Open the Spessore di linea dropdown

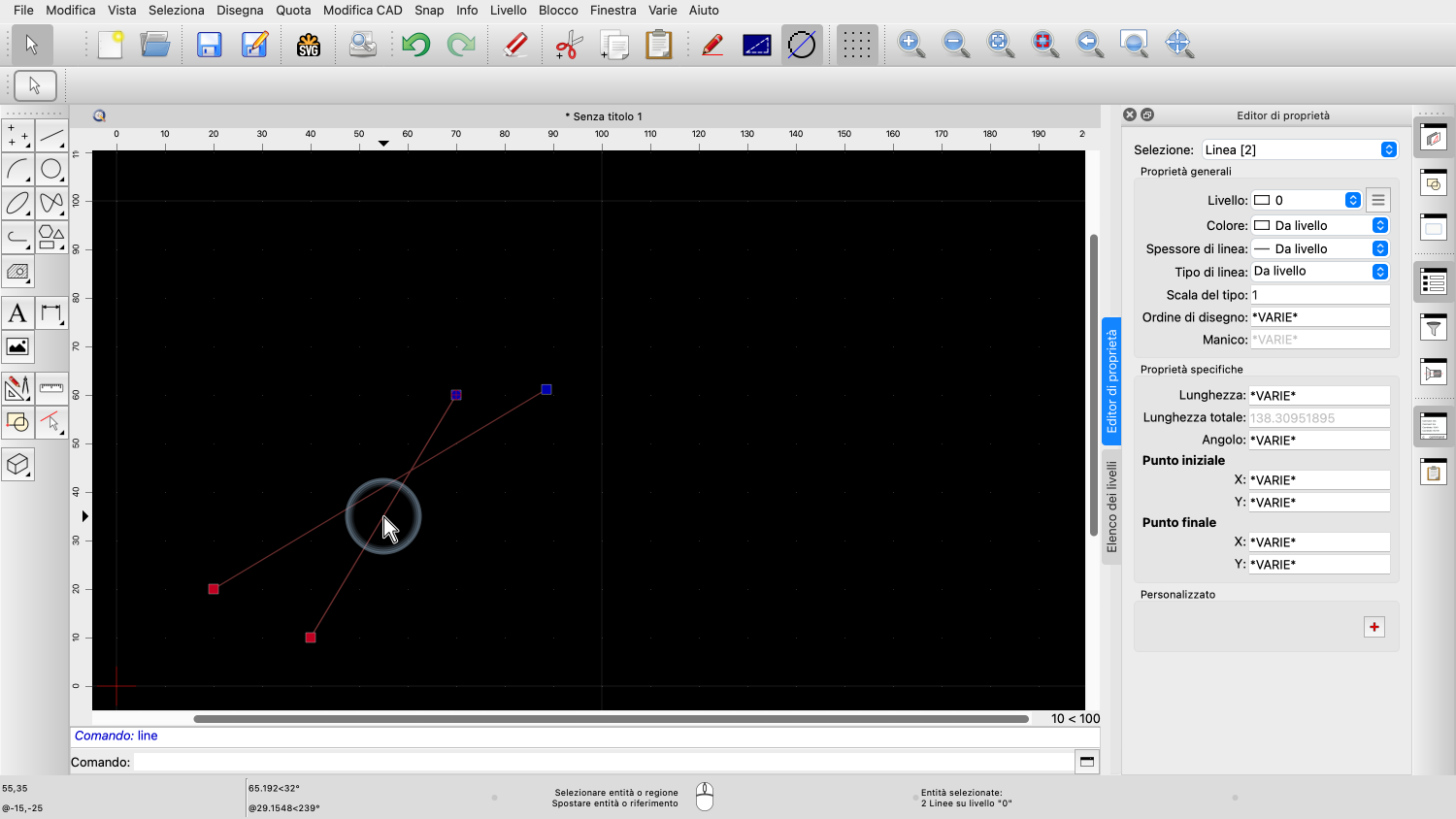coord(1319,248)
